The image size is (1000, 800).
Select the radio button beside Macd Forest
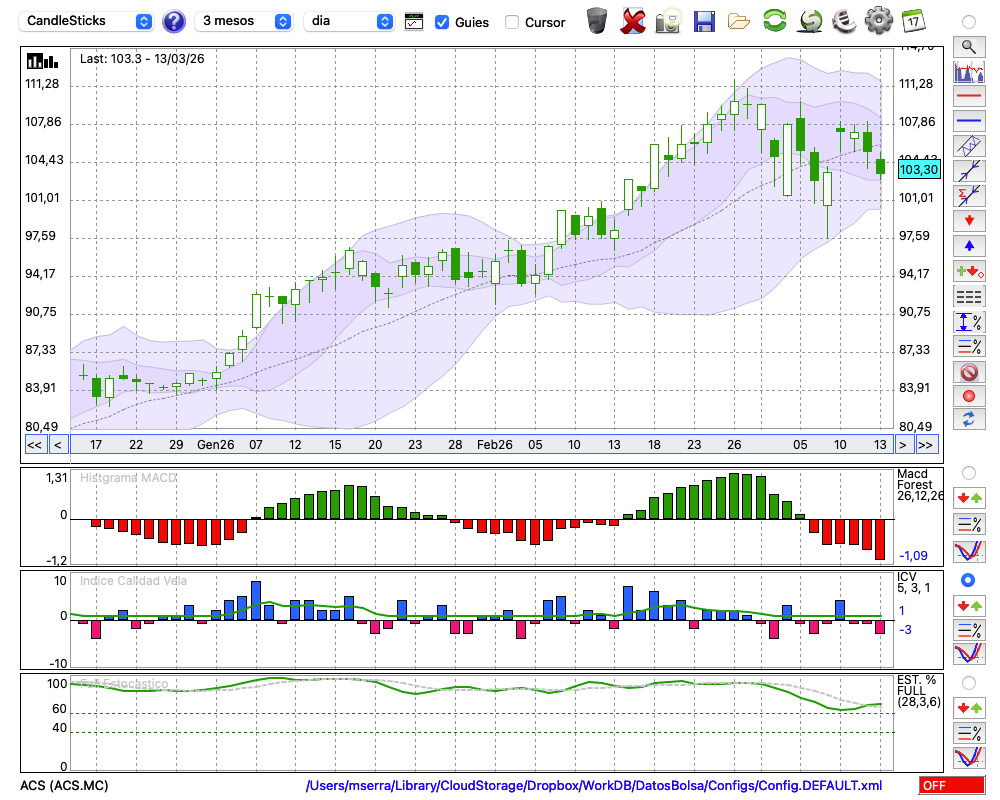(x=968, y=472)
